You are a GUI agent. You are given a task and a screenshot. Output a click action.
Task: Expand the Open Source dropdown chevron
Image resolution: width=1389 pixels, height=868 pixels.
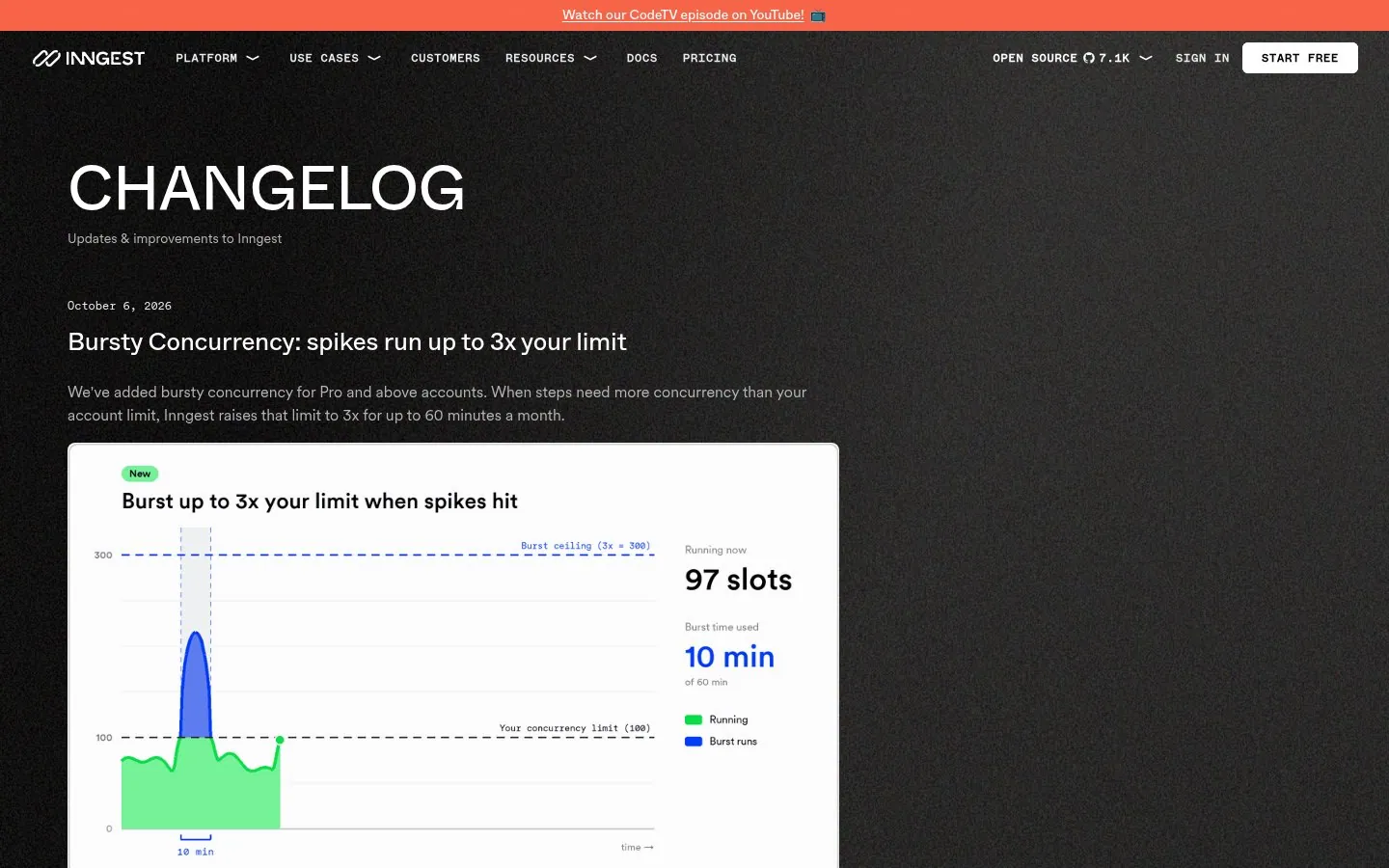pos(1146,58)
